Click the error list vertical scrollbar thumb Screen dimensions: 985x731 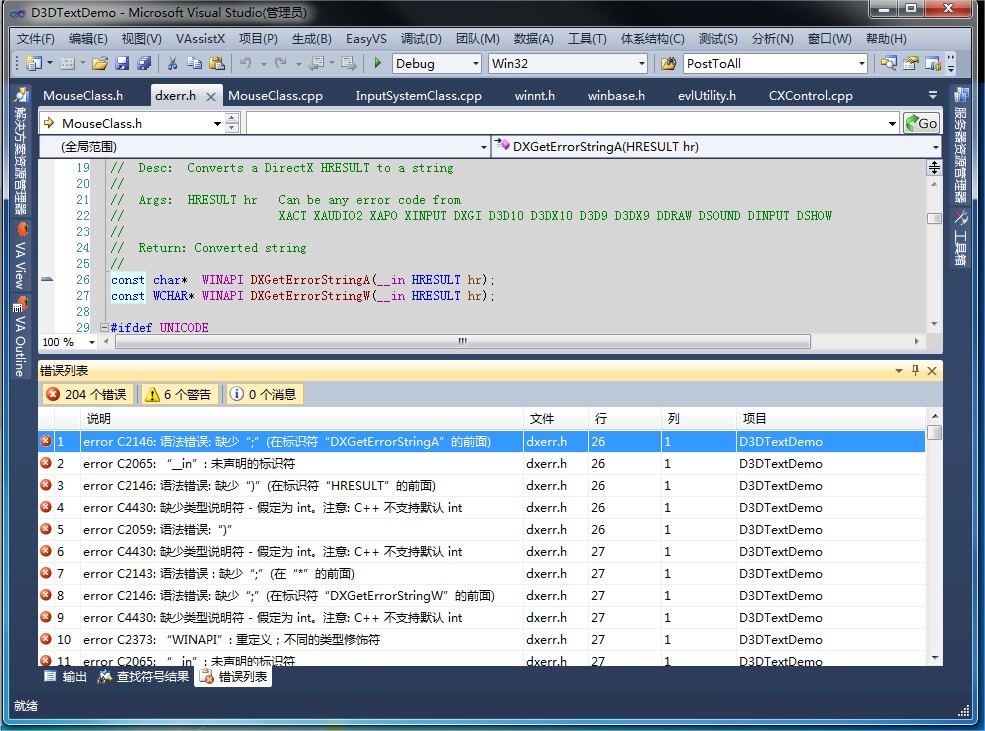click(934, 433)
